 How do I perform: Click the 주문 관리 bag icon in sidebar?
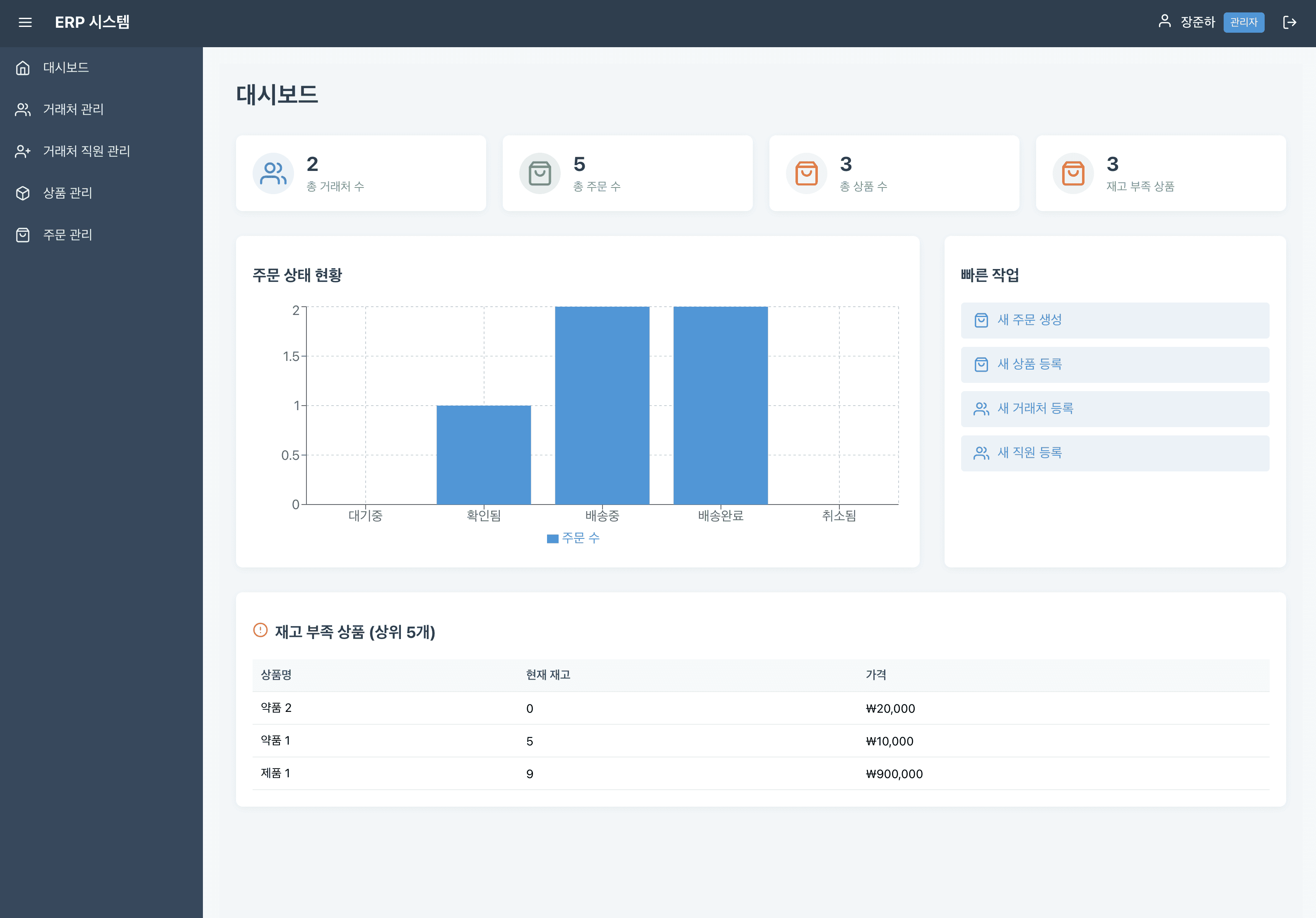23,235
